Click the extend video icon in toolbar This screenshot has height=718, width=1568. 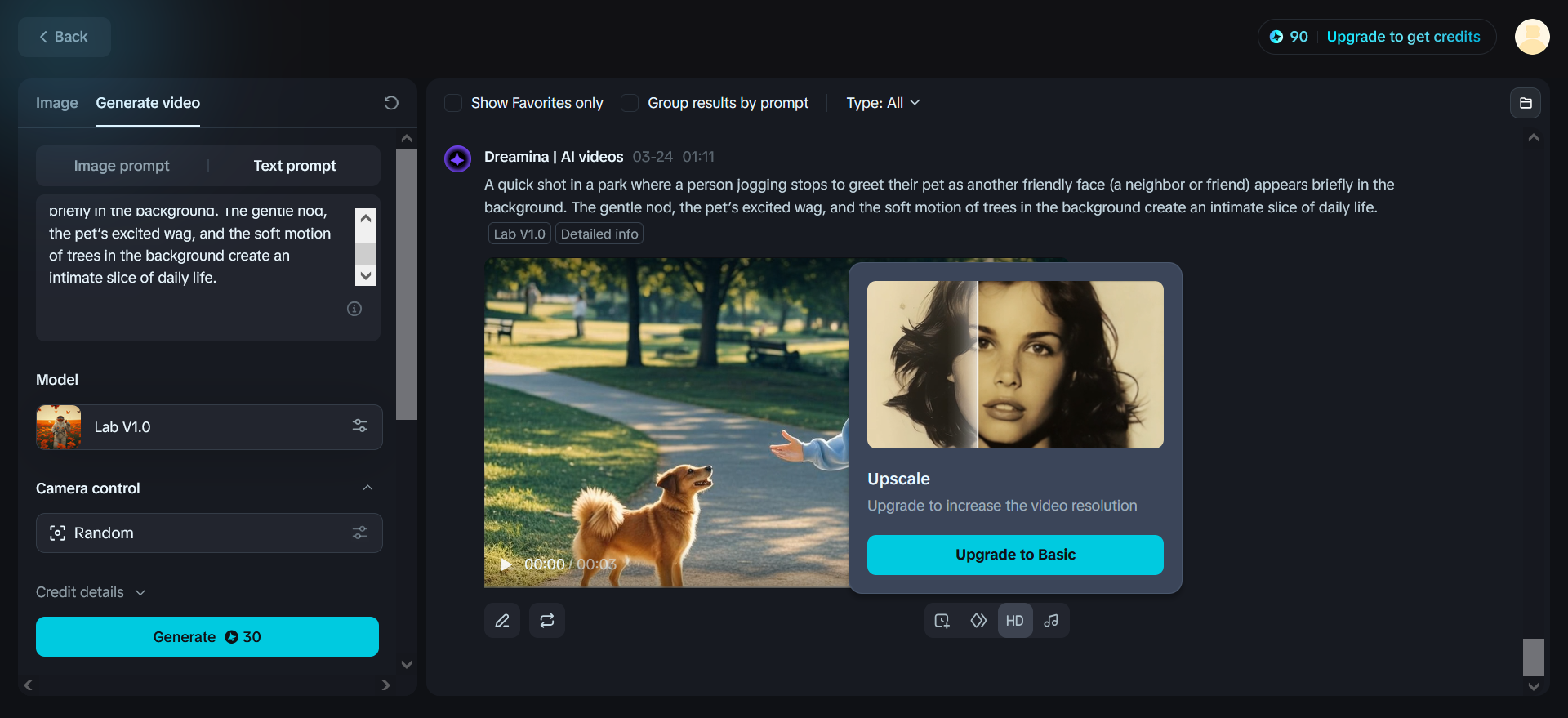coord(942,621)
